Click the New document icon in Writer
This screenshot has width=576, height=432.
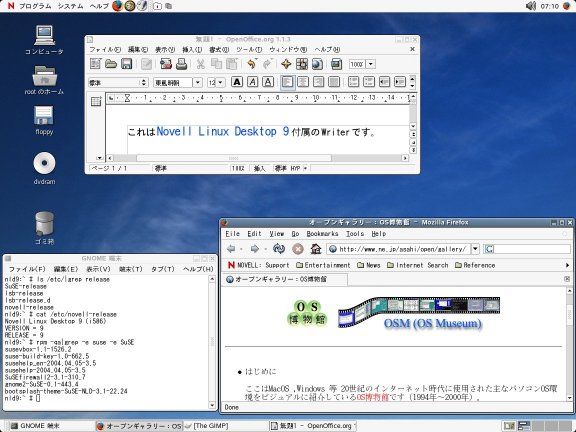click(x=96, y=64)
